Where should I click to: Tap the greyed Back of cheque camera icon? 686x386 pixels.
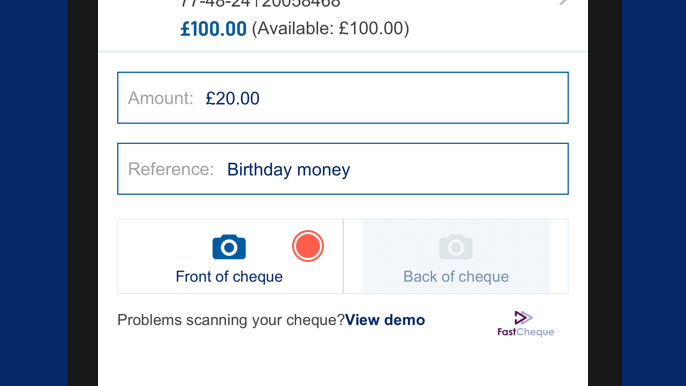[x=456, y=247]
